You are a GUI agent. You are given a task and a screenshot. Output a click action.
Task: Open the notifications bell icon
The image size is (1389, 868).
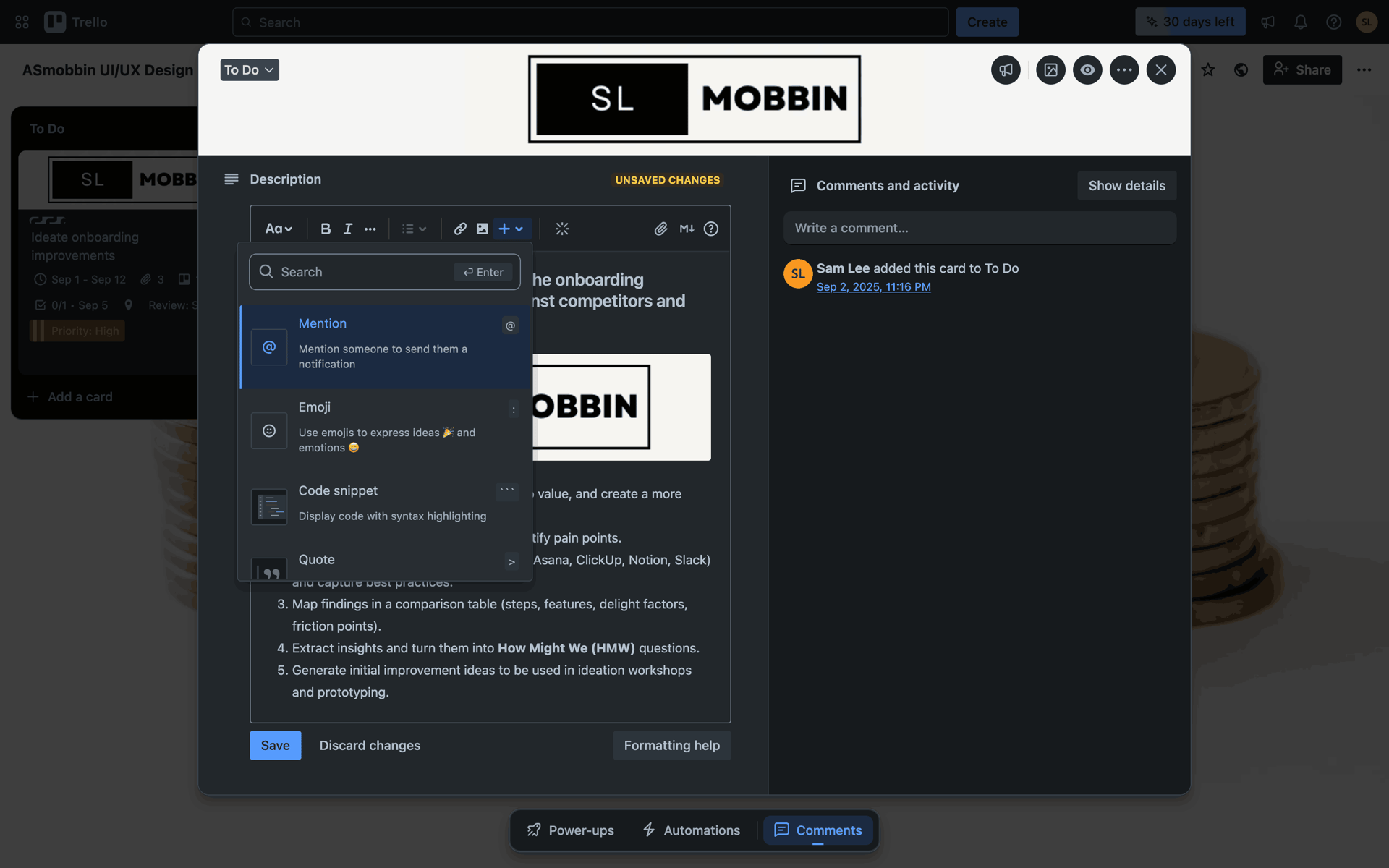pyautogui.click(x=1301, y=22)
